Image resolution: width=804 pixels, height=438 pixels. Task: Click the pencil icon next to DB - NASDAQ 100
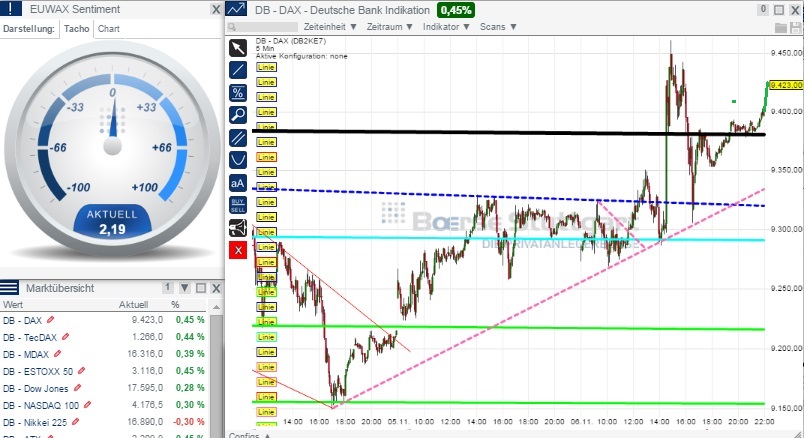tap(88, 405)
